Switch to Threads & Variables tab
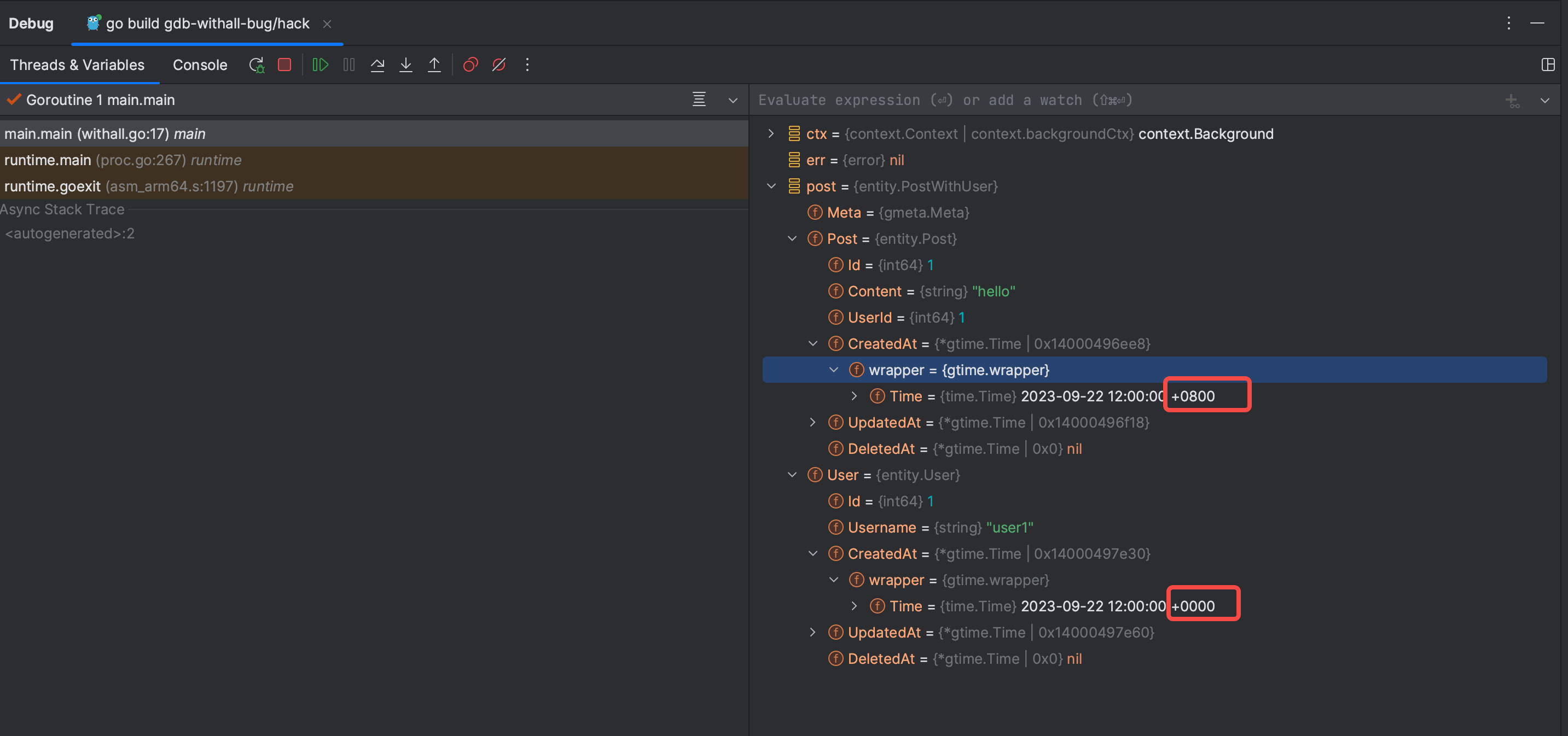Viewport: 1568px width, 736px height. tap(77, 65)
